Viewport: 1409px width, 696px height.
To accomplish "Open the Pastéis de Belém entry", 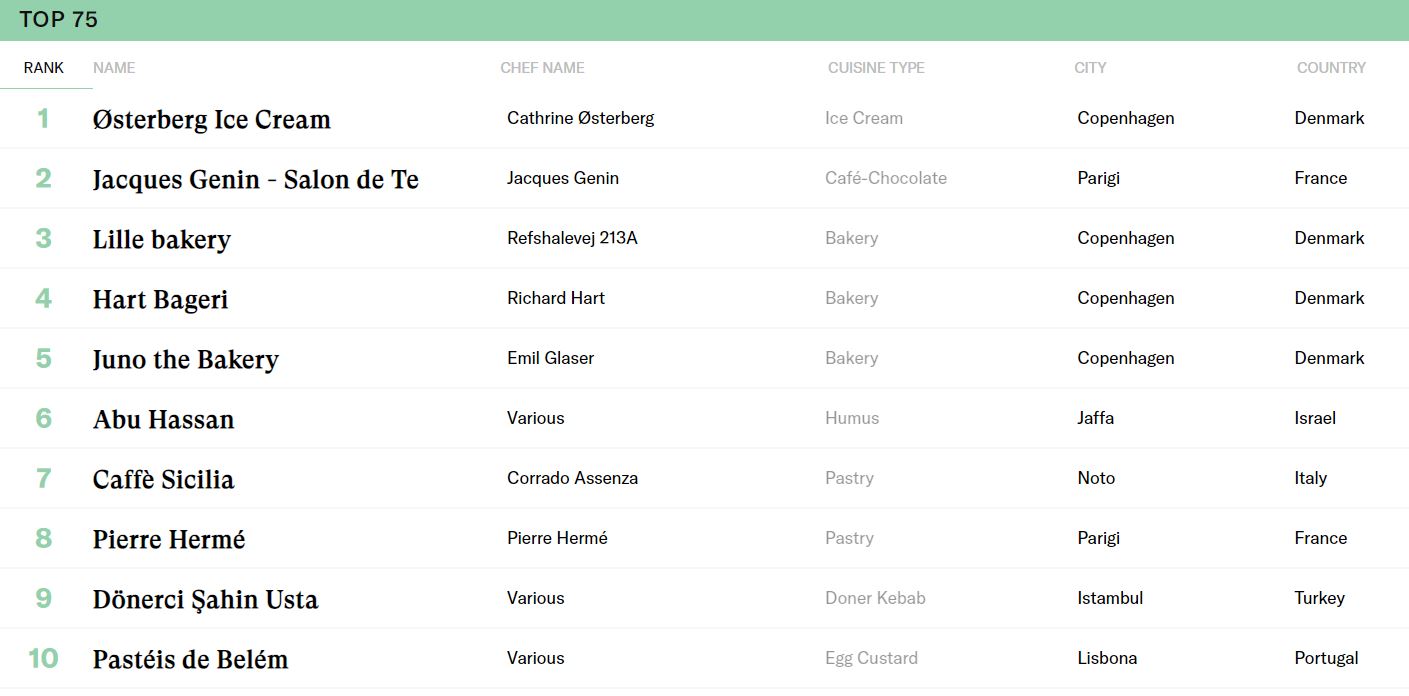I will tap(190, 659).
